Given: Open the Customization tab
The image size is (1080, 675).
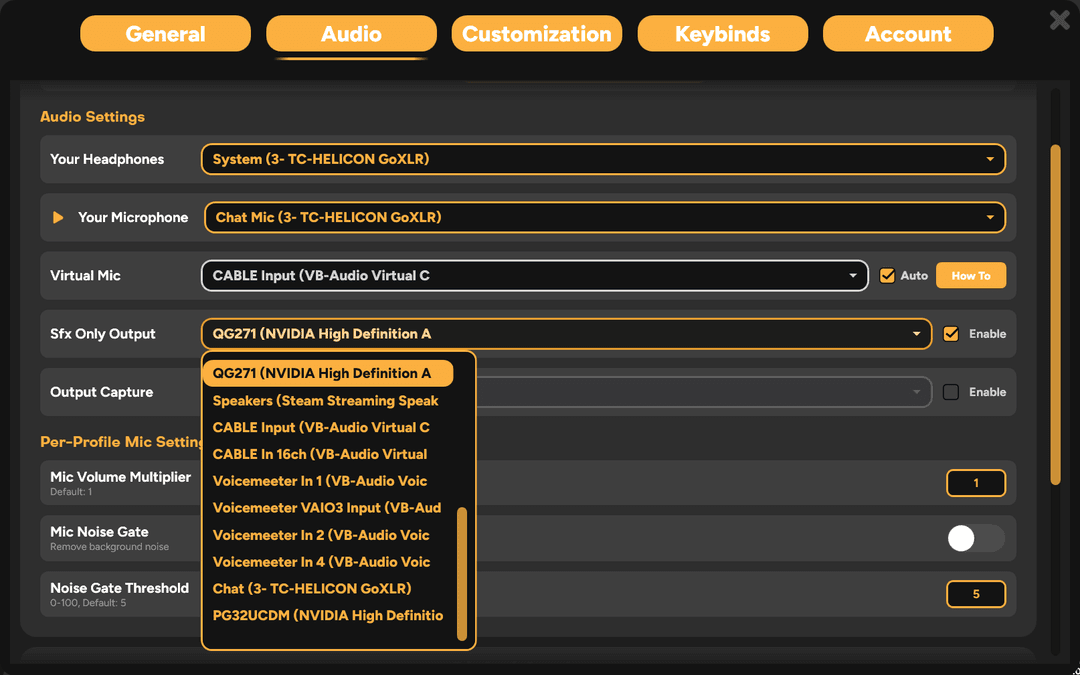Looking at the screenshot, I should point(536,33).
